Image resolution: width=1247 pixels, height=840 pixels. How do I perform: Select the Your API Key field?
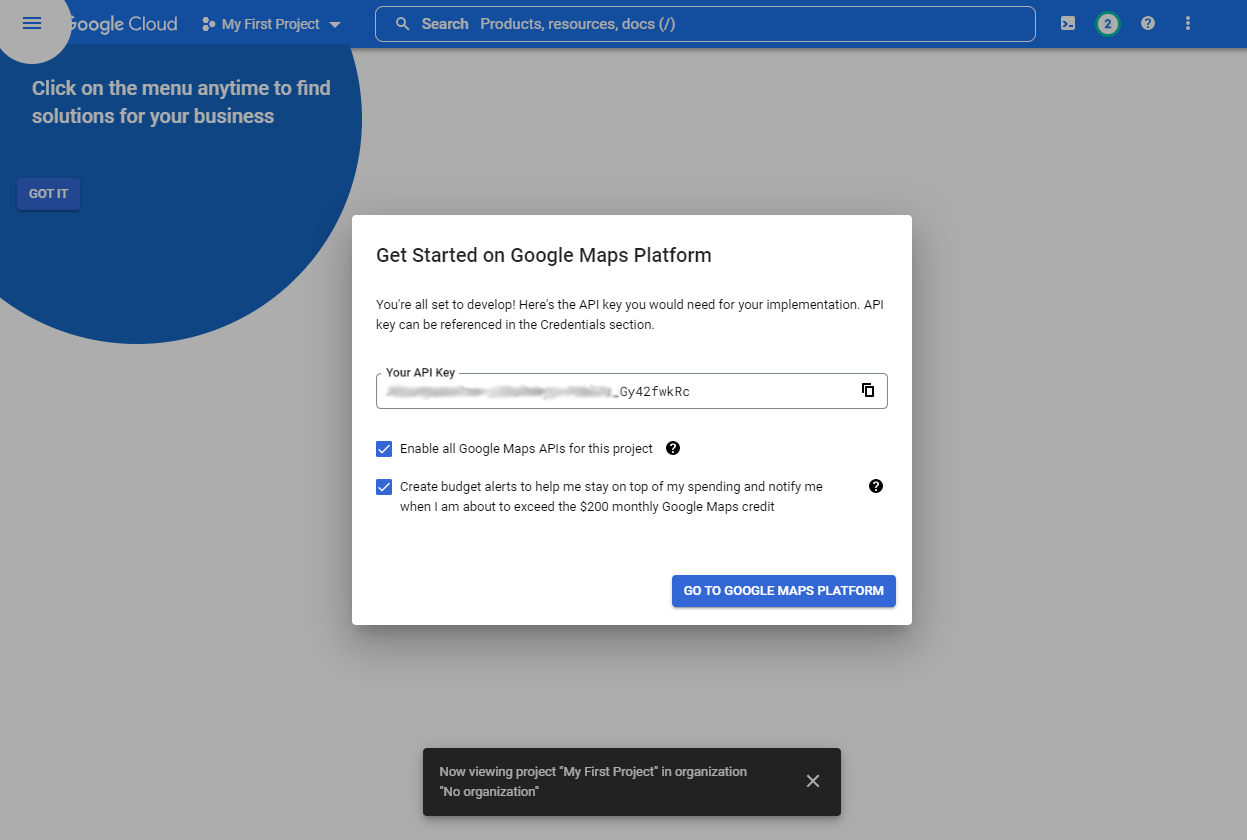(x=632, y=391)
